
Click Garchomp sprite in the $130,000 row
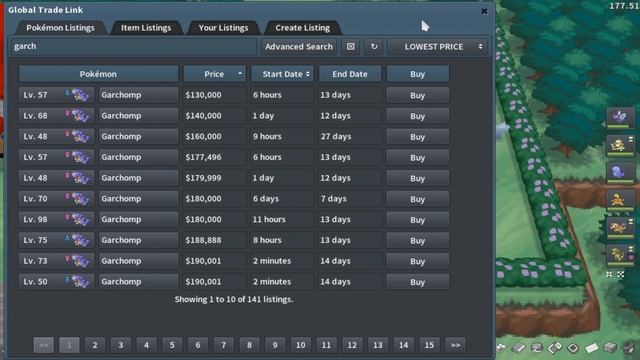(80, 95)
